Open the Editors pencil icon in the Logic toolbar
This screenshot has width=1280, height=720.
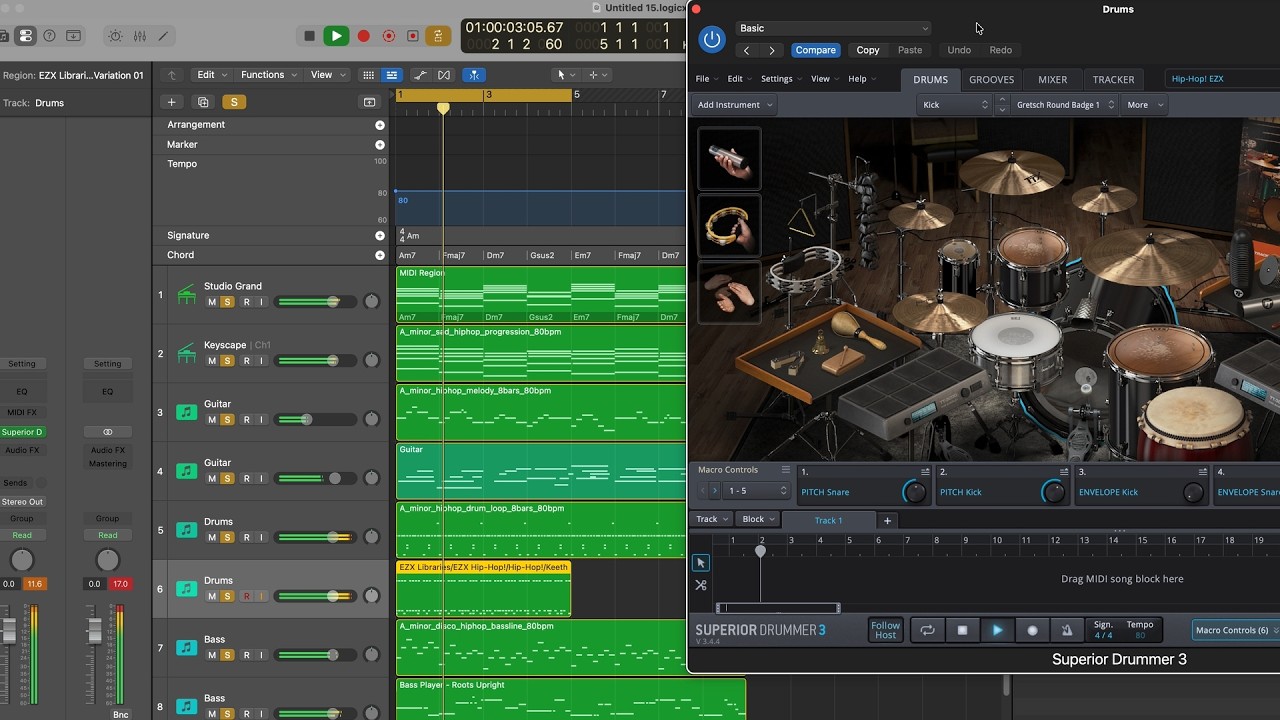(163, 36)
